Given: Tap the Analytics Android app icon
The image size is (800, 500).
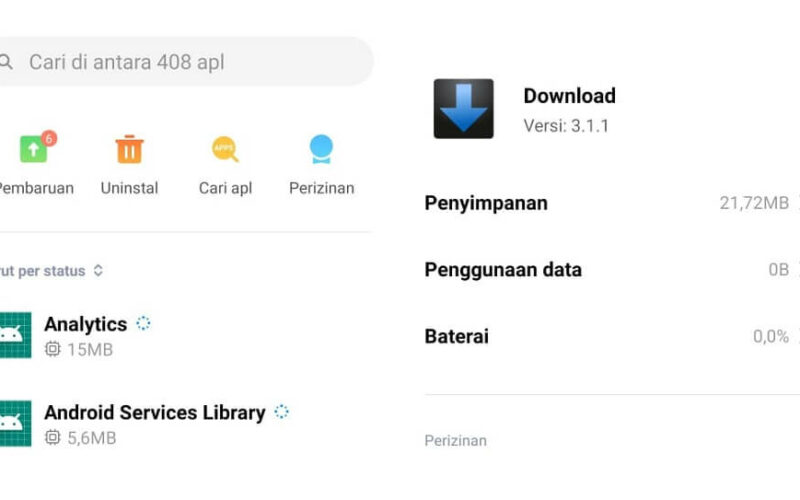Looking at the screenshot, I should 15,335.
